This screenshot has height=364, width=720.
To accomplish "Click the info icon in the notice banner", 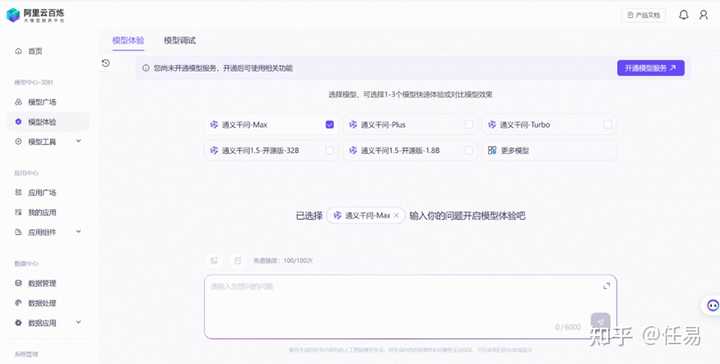I will click(x=146, y=68).
